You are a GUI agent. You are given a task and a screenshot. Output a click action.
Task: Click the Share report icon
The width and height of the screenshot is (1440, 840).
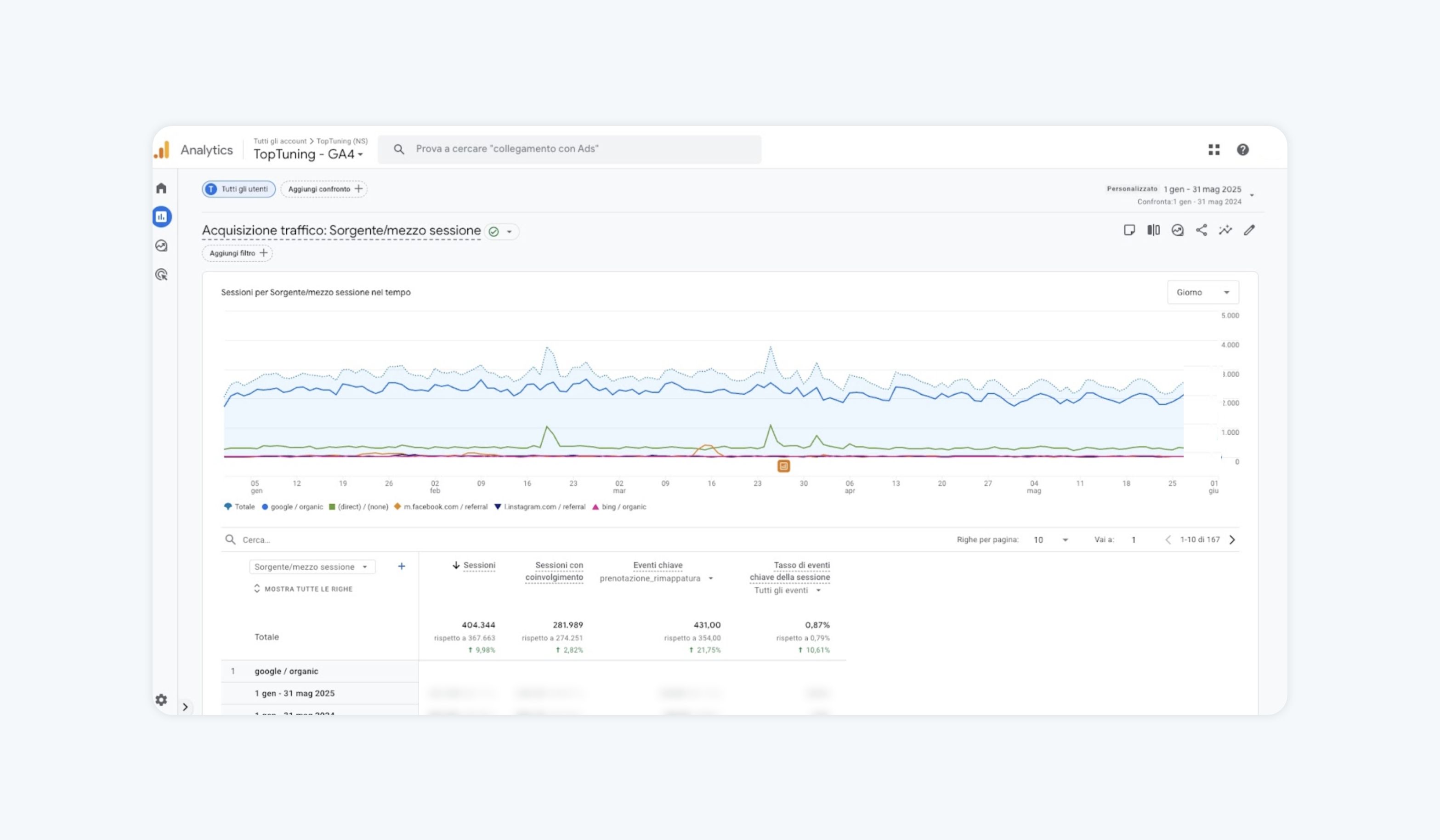[x=1201, y=230]
